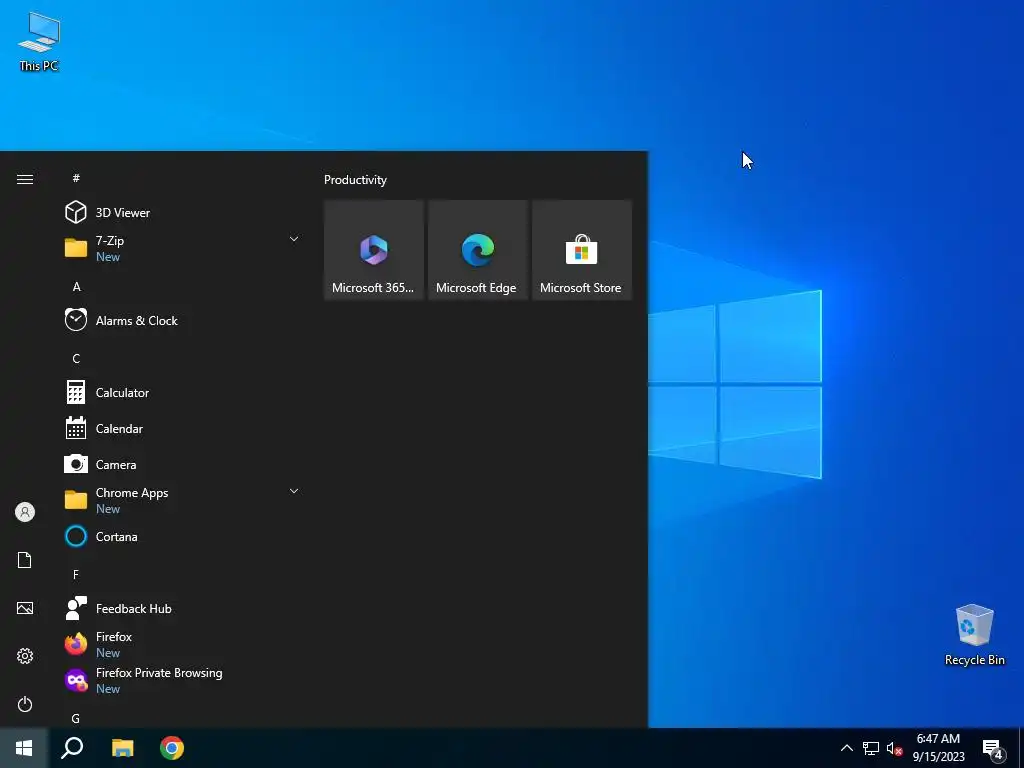
Task: Click the 'G' letter header
Action: click(76, 718)
